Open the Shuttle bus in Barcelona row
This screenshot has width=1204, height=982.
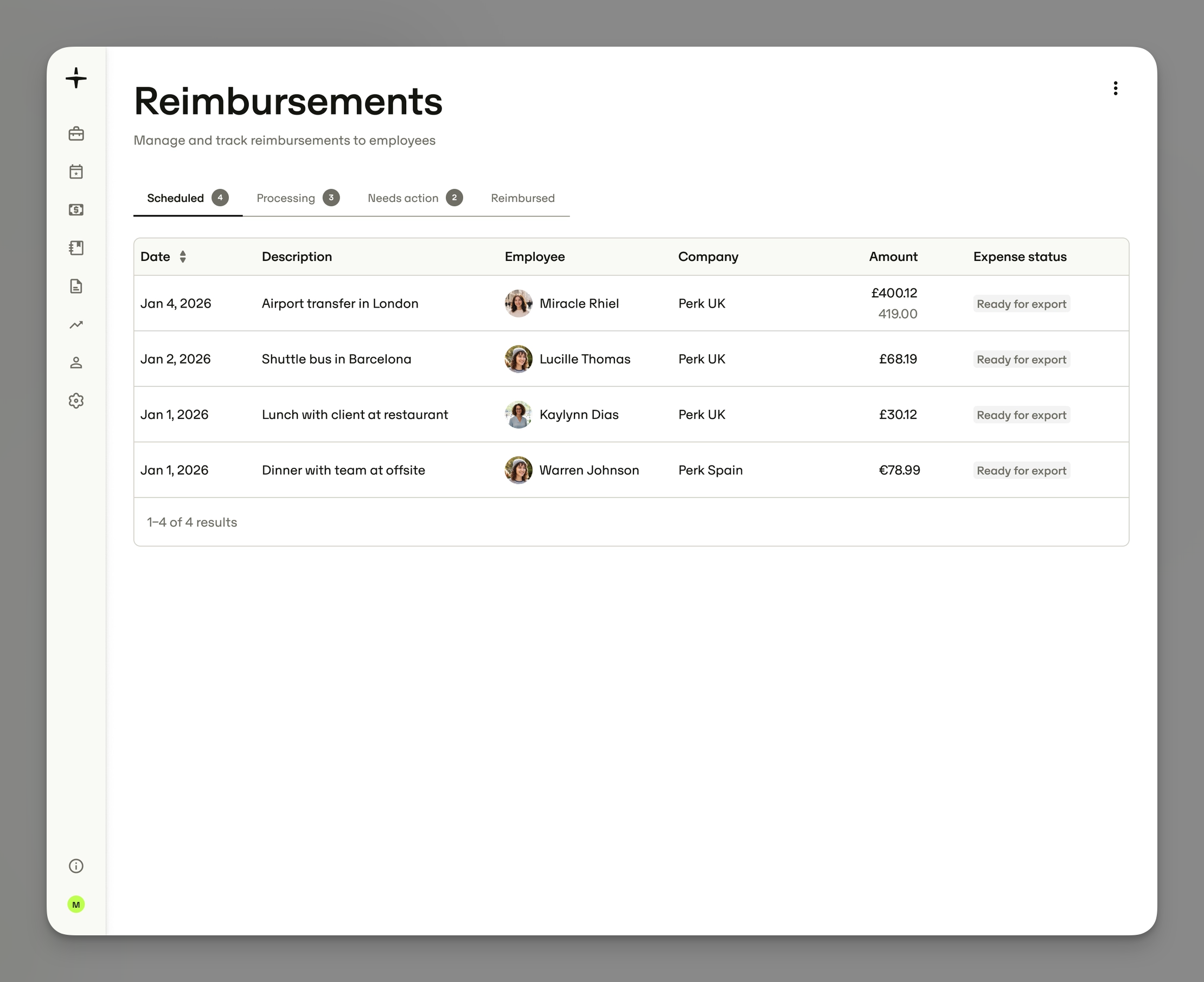coord(631,359)
